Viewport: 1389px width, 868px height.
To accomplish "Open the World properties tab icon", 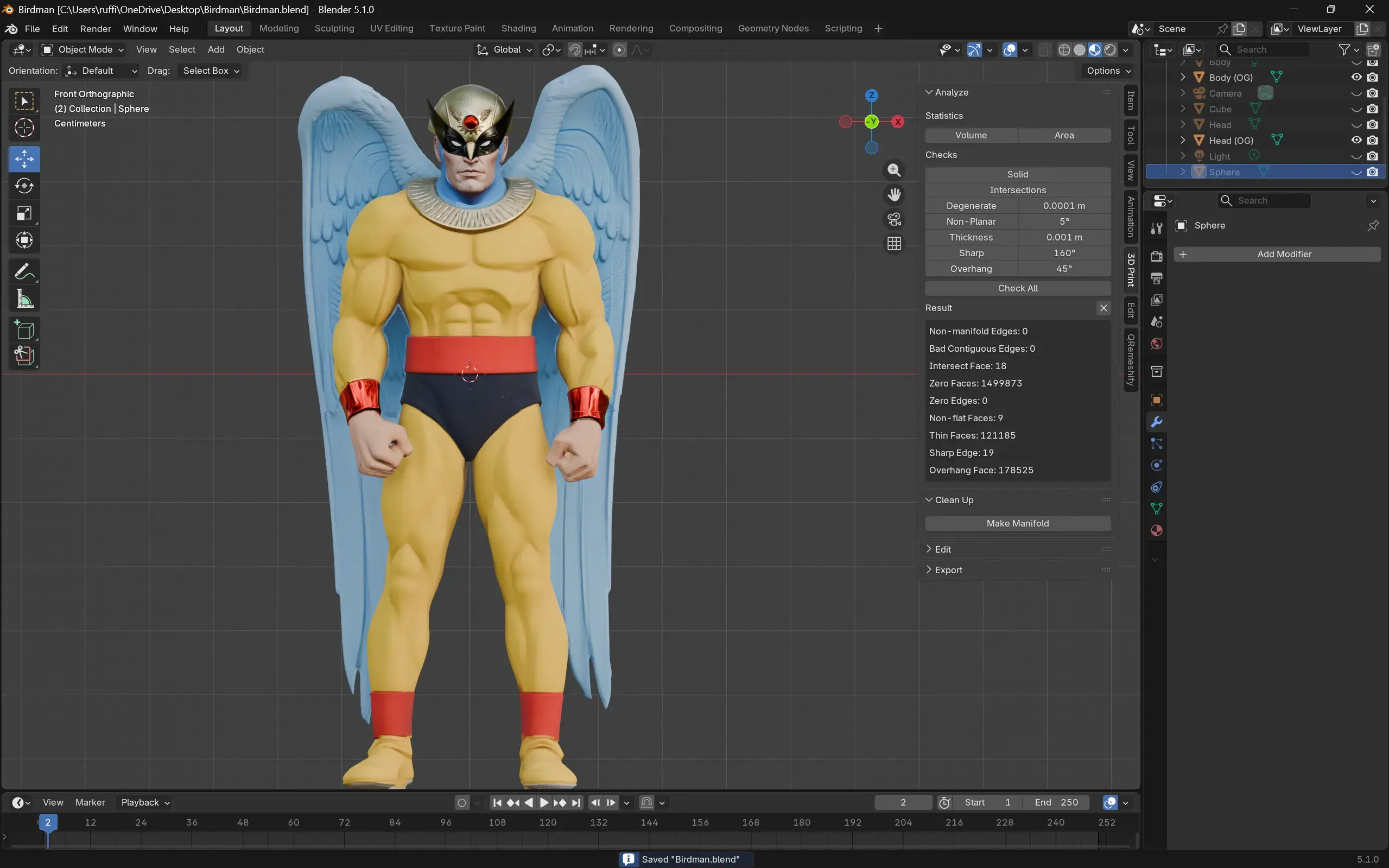I will (x=1156, y=343).
